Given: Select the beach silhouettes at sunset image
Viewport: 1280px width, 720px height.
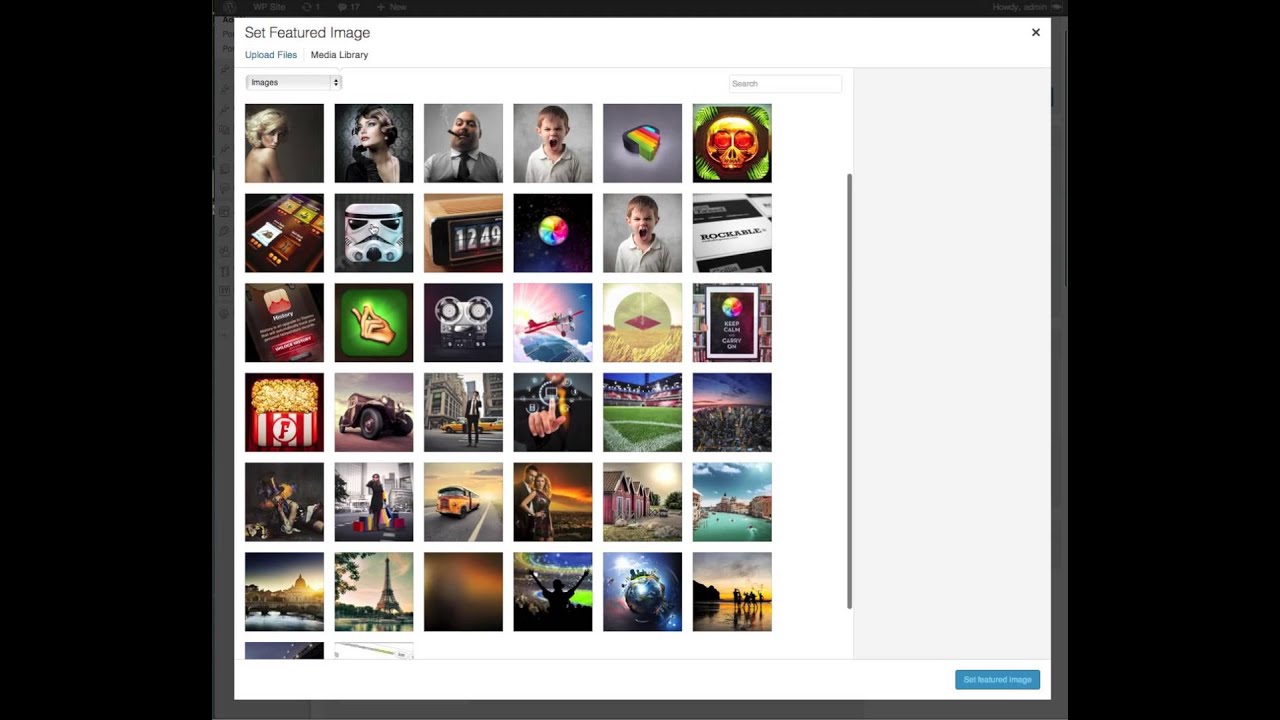Looking at the screenshot, I should click(x=732, y=592).
